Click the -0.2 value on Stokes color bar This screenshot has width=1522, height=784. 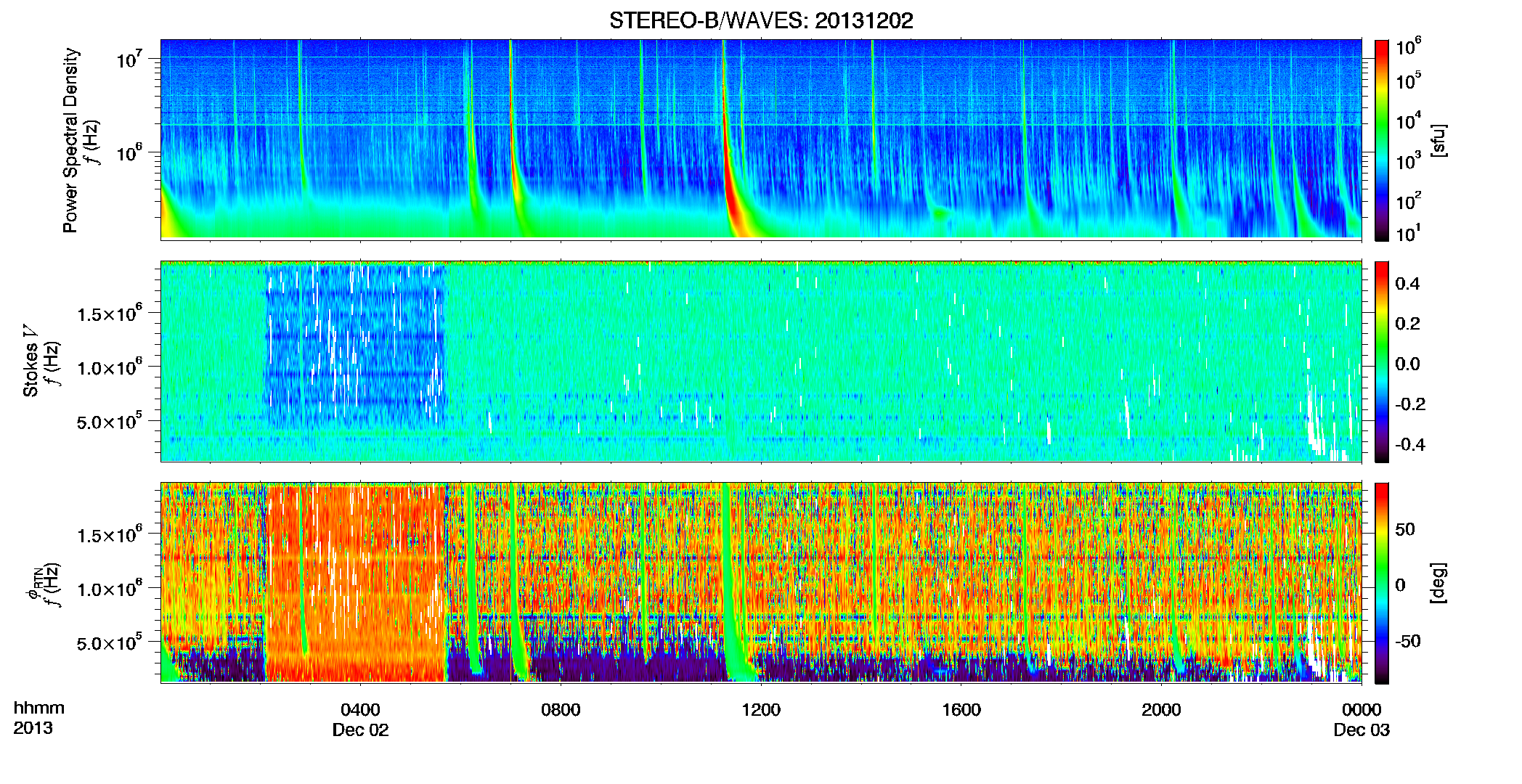tap(1410, 404)
